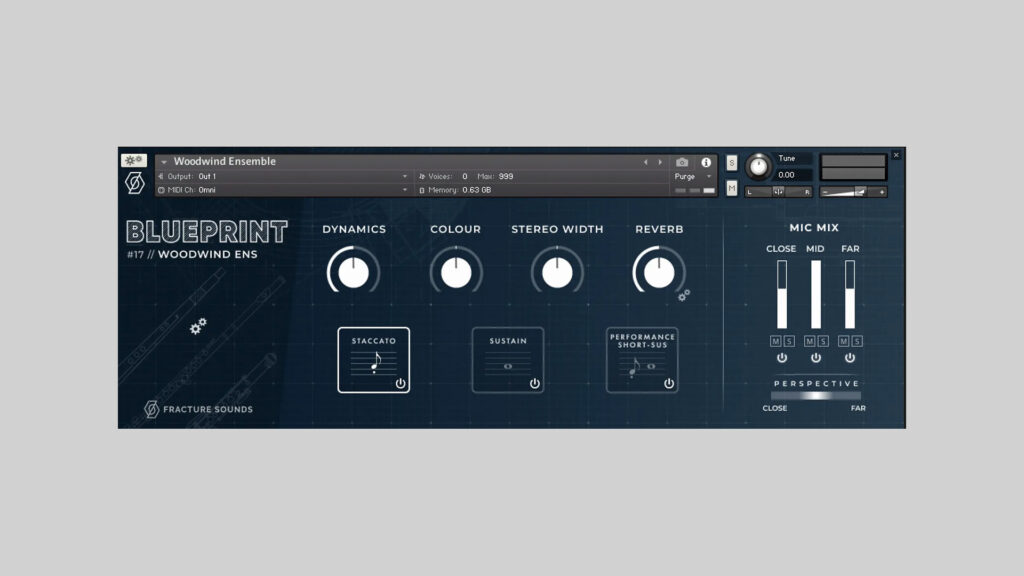Click the wrench and gear icon in header

click(x=134, y=161)
